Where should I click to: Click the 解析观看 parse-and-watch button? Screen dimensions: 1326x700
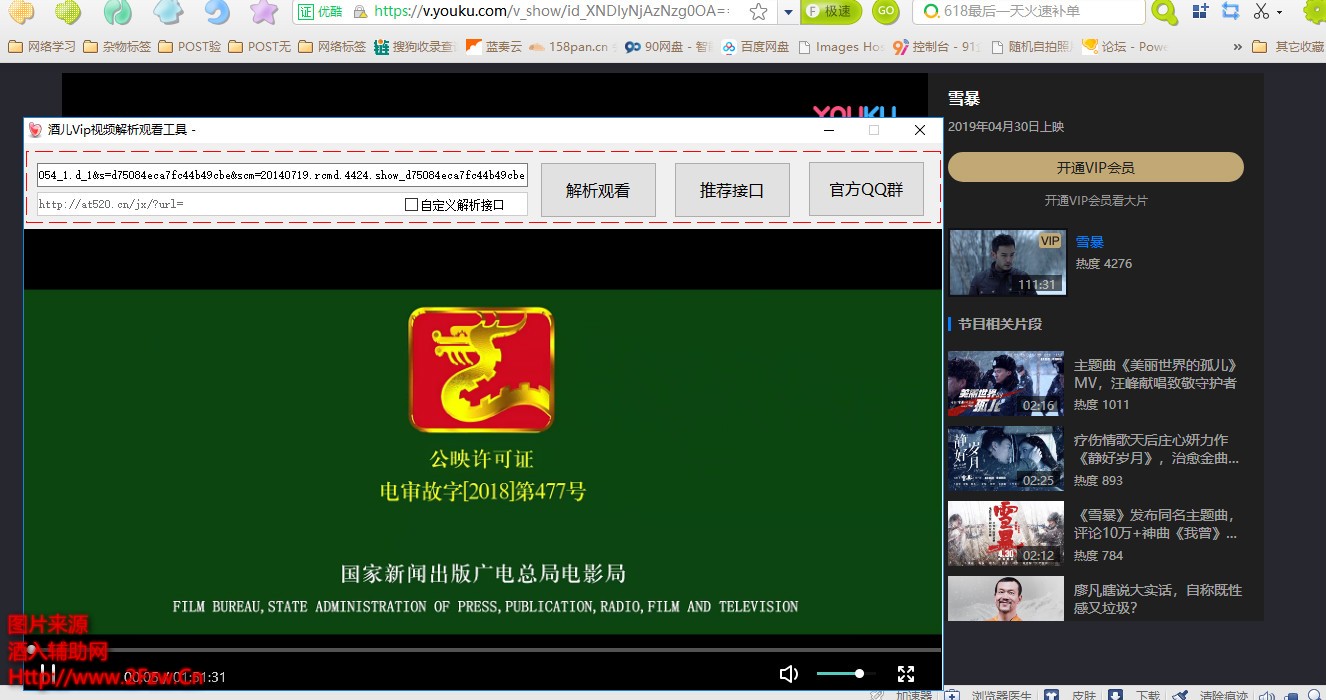(x=598, y=190)
